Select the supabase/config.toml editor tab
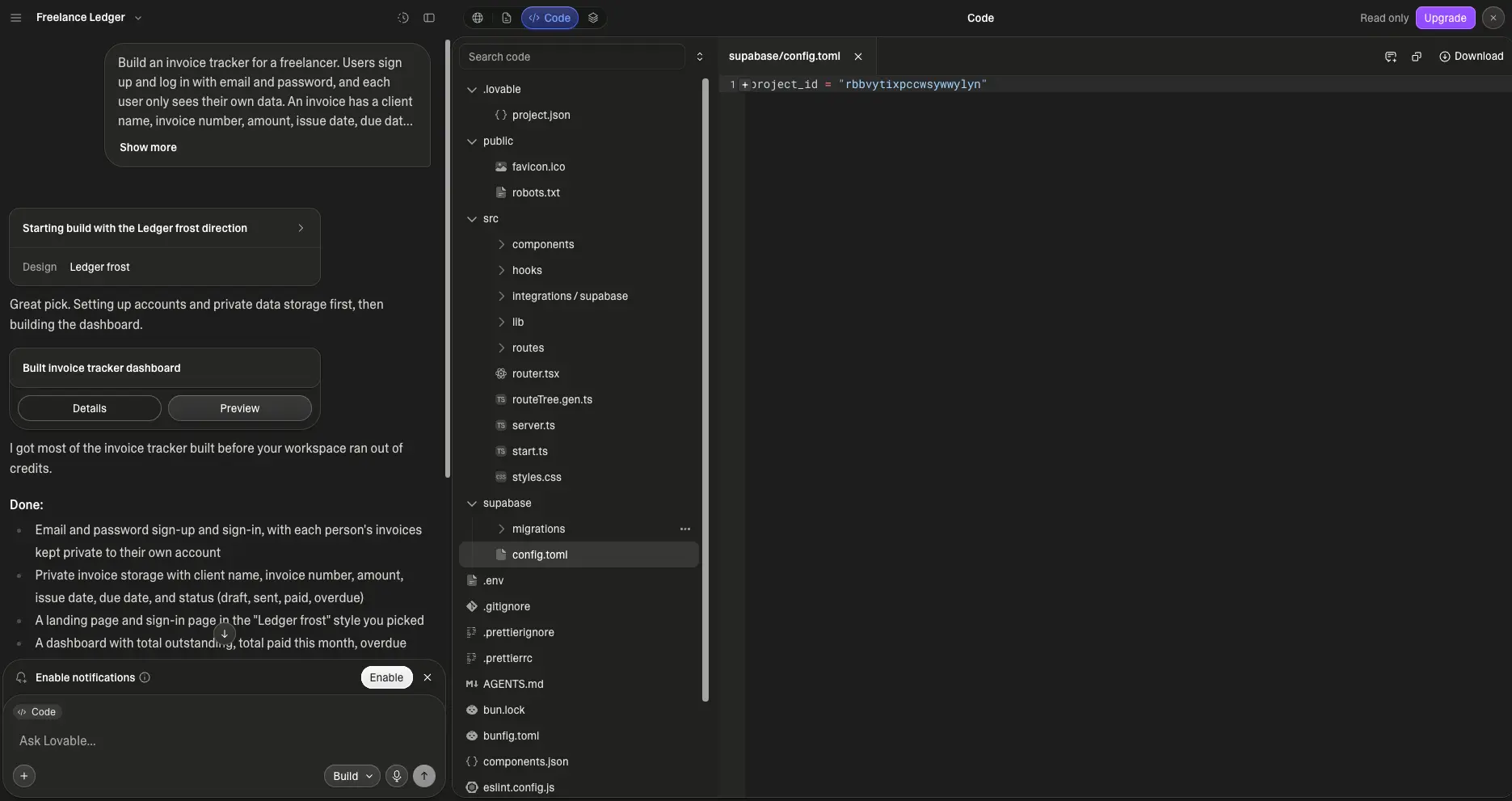 pos(784,57)
